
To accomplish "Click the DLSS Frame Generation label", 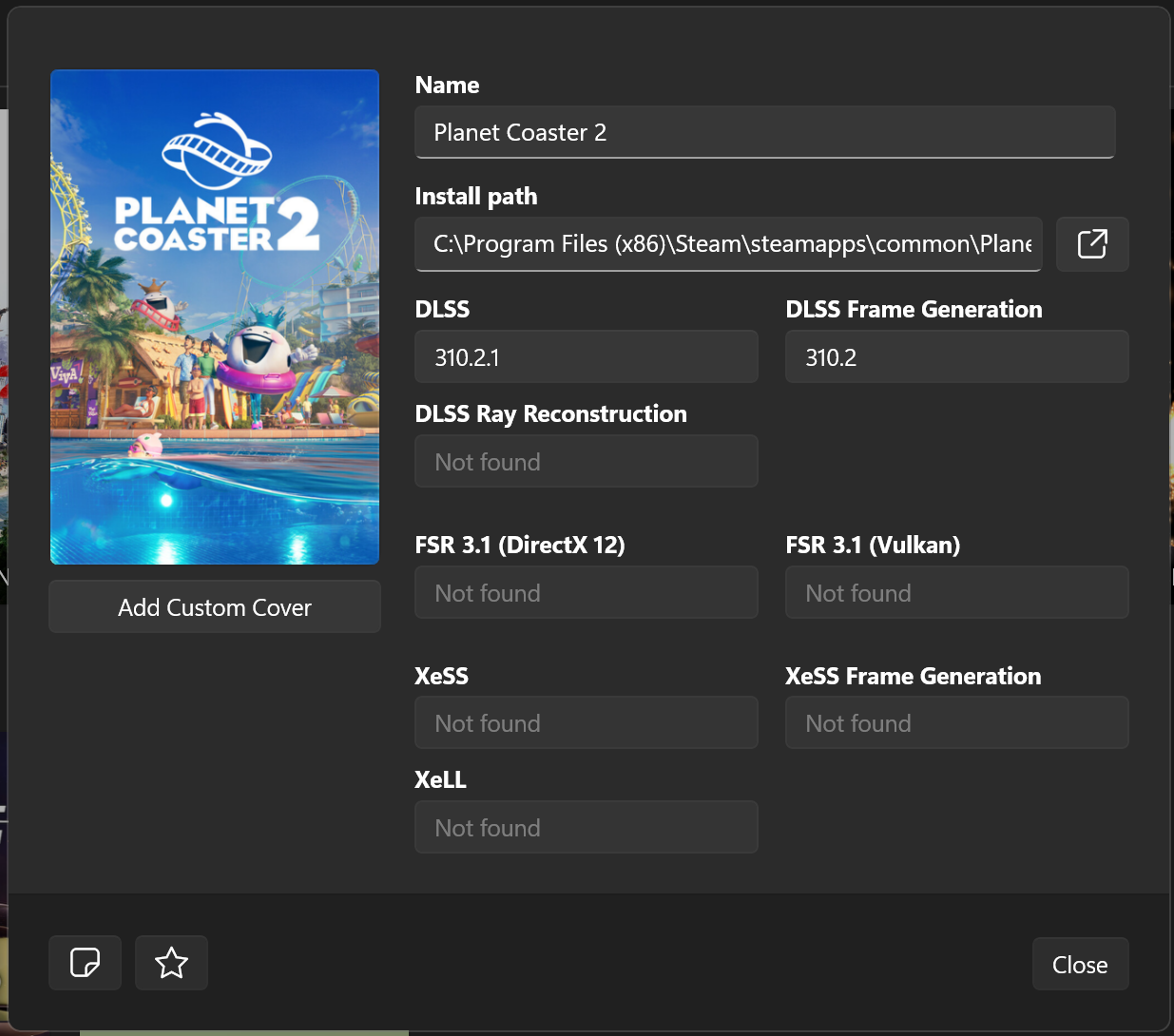I will (x=914, y=310).
